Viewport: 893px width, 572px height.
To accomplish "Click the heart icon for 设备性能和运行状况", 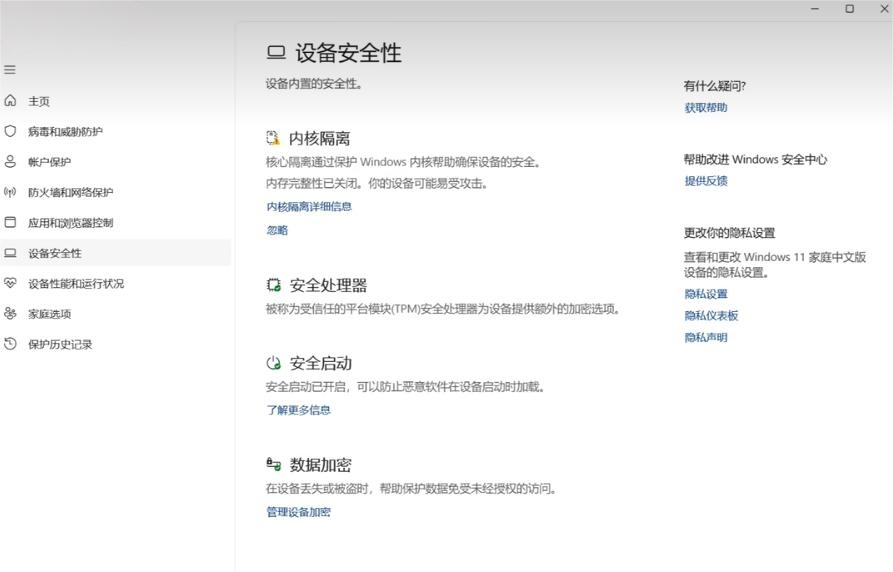I will (x=10, y=283).
